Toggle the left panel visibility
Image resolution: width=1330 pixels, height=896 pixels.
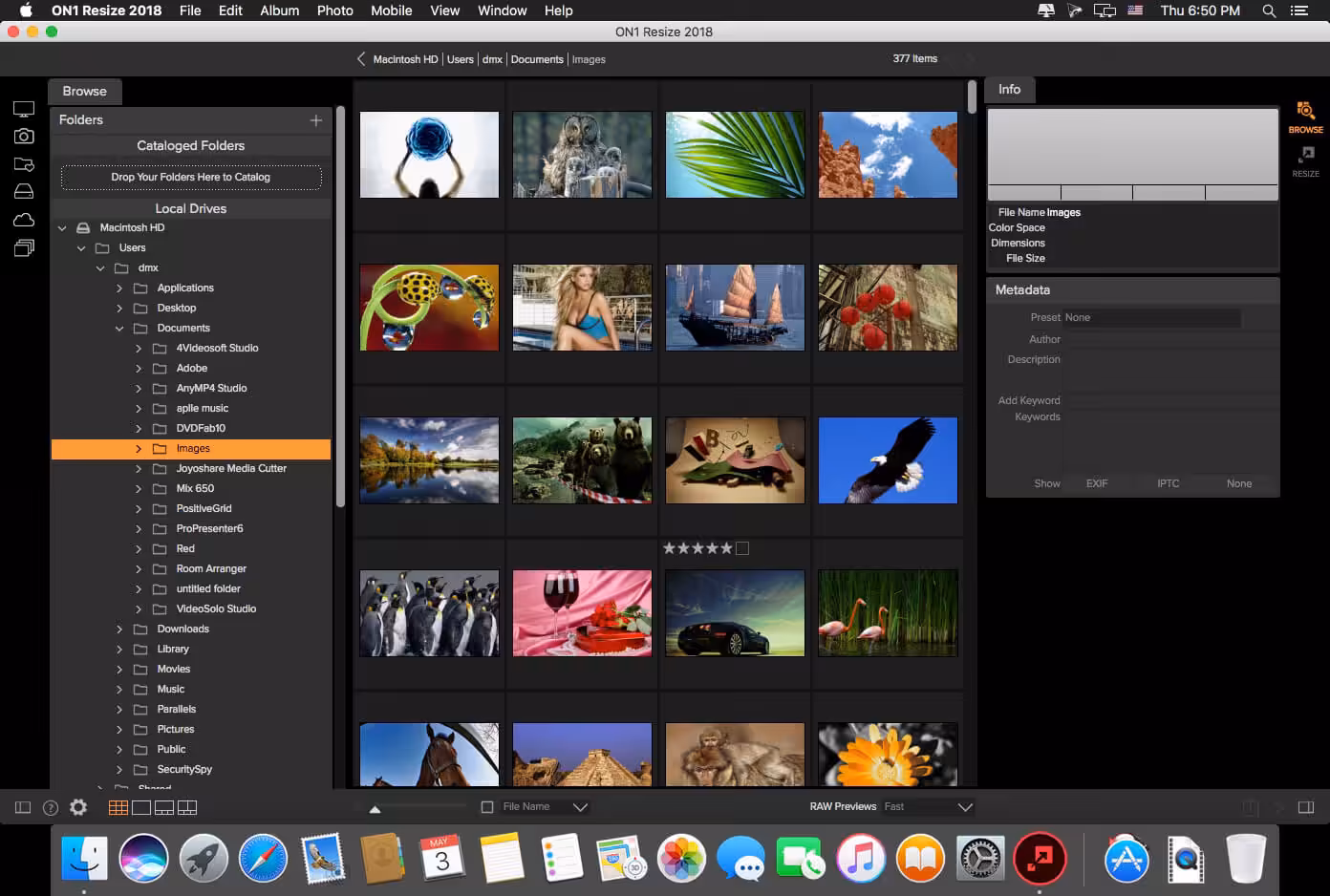coord(23,808)
